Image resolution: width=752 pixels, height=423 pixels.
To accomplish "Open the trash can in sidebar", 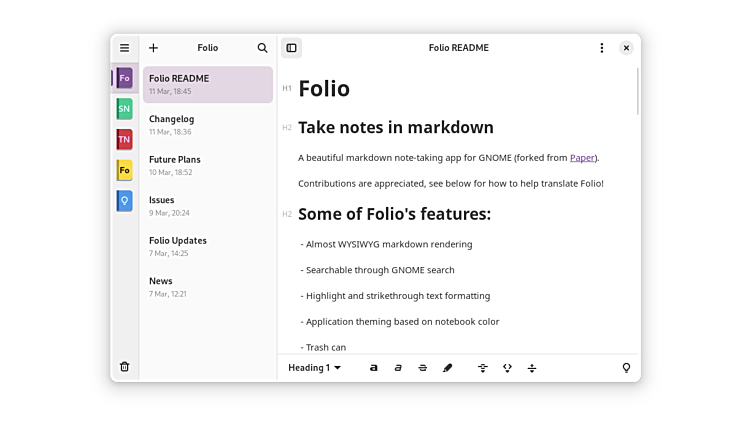I will (124, 367).
